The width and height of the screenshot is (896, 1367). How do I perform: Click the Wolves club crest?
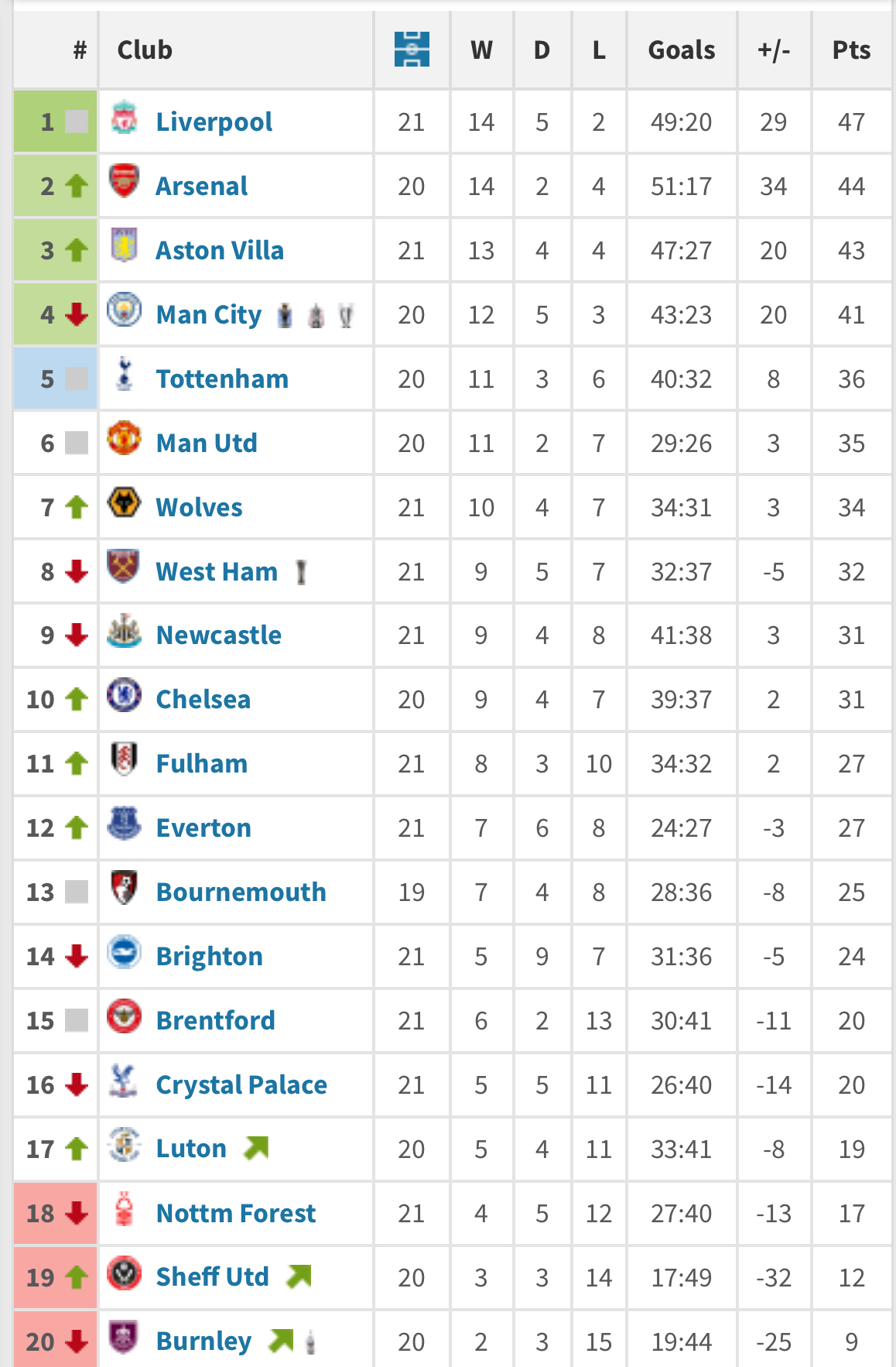coord(124,503)
